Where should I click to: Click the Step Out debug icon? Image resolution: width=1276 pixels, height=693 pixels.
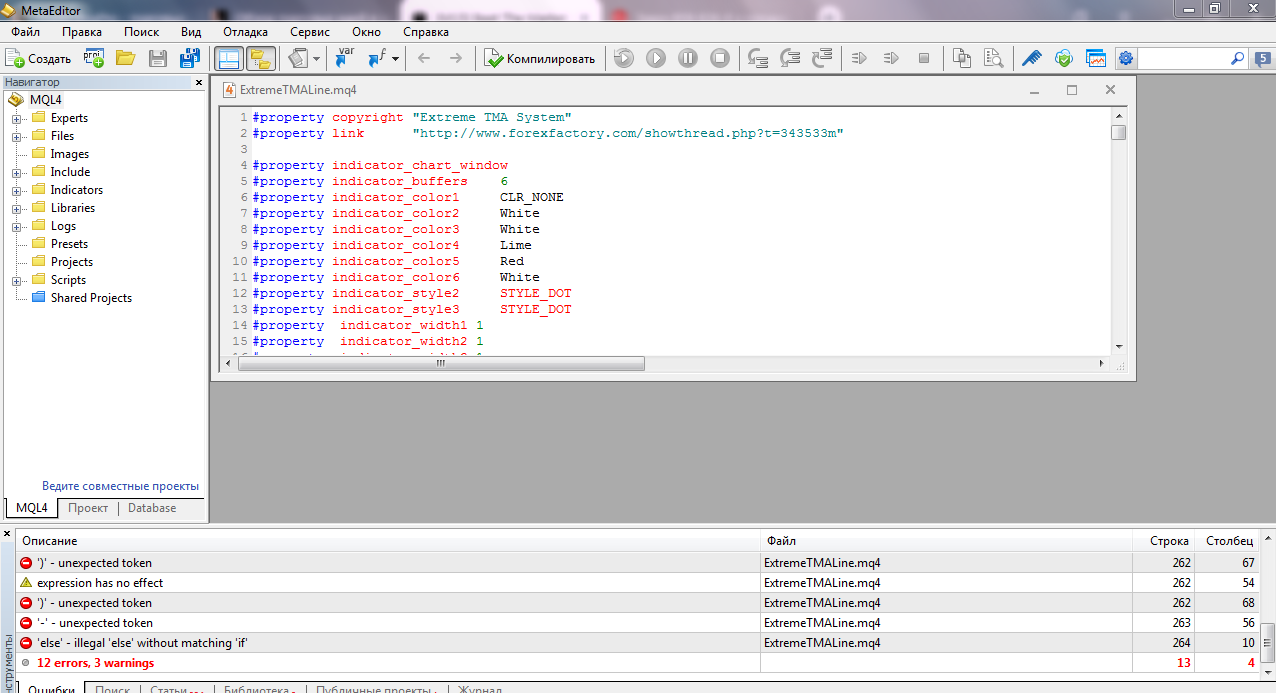click(822, 58)
